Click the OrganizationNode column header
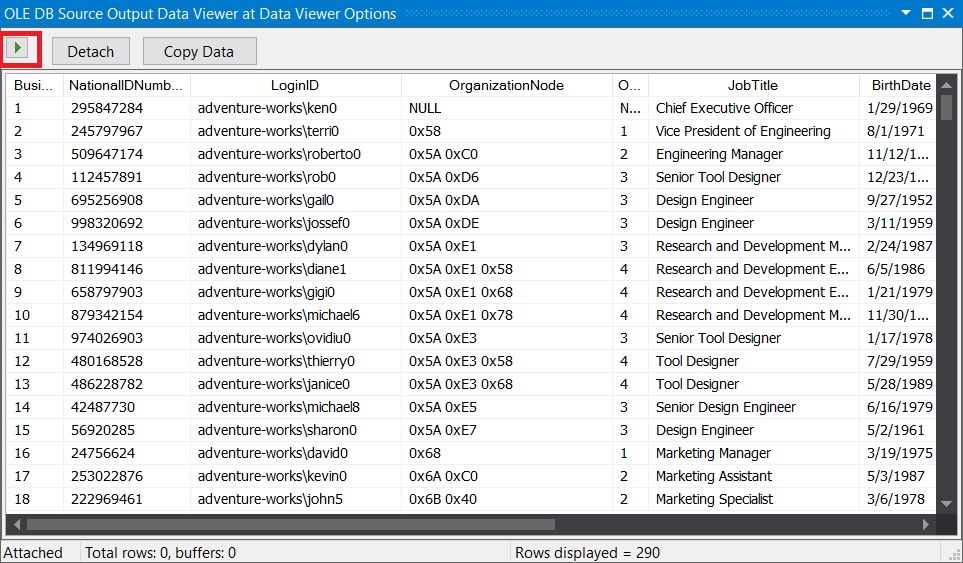Viewport: 963px width, 563px height. 507,85
